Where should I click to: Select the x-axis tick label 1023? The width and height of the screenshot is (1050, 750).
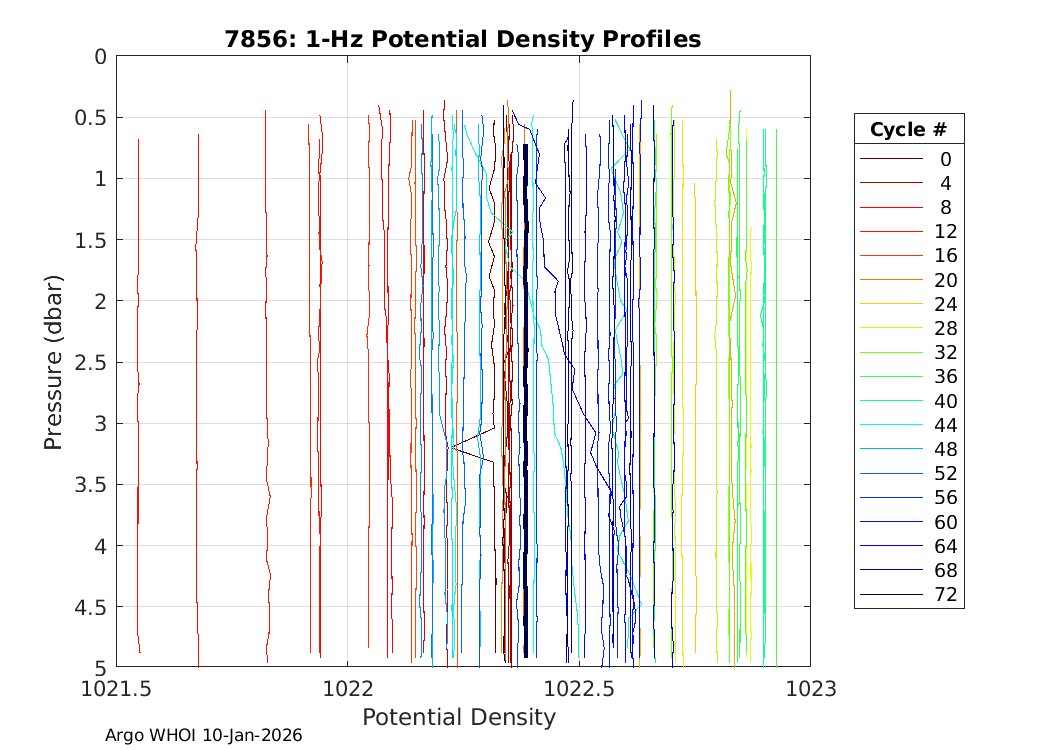pos(810,688)
